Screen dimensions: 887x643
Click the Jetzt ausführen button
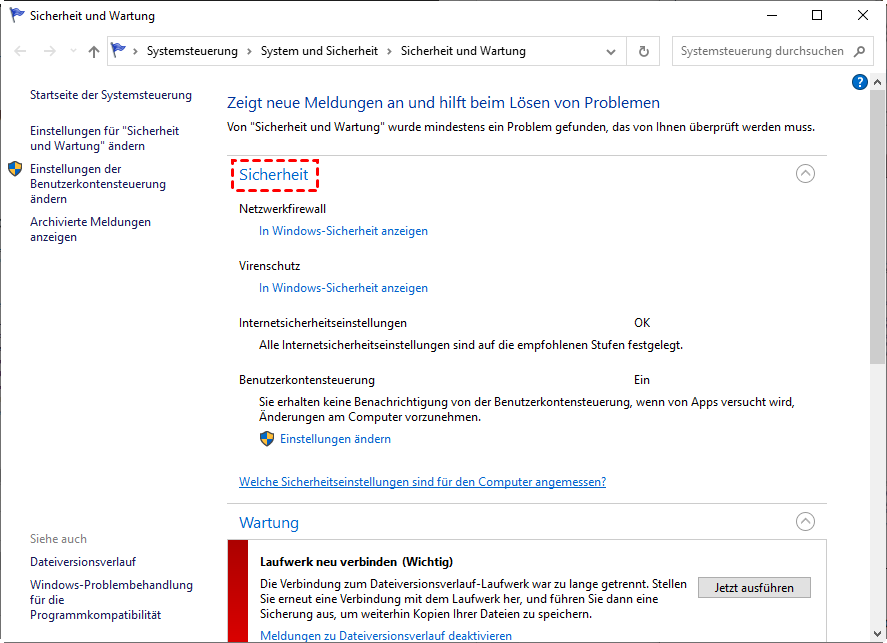click(754, 588)
